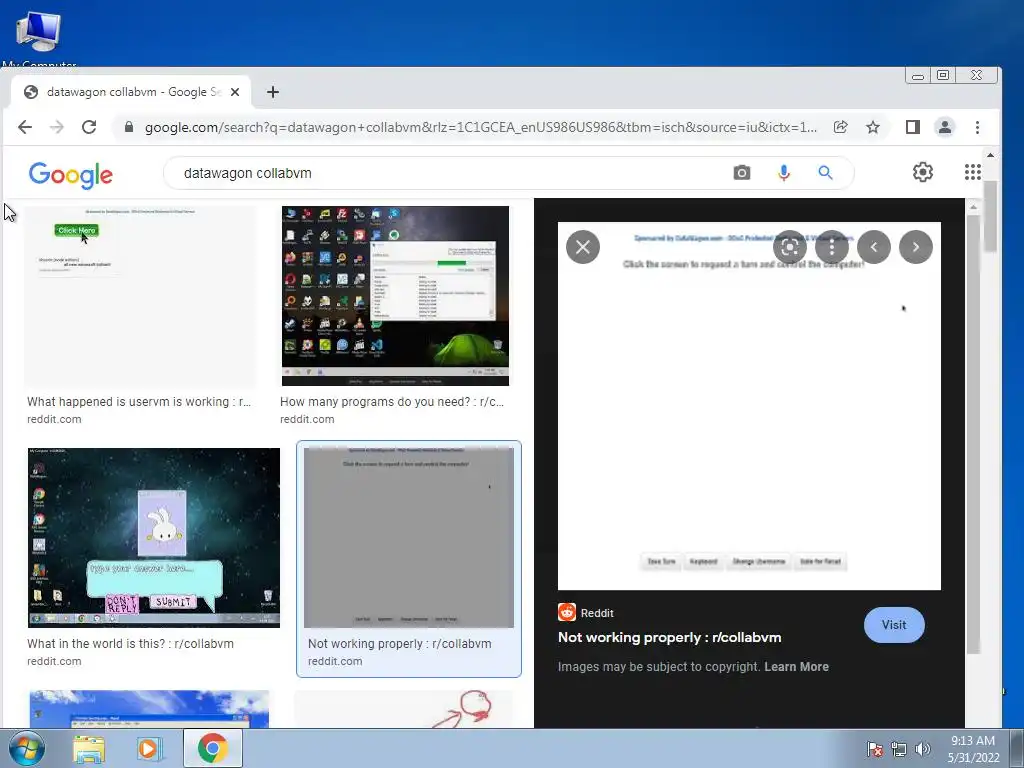
Task: Select the datawagon collabvm Google Search tab
Action: pos(131,92)
